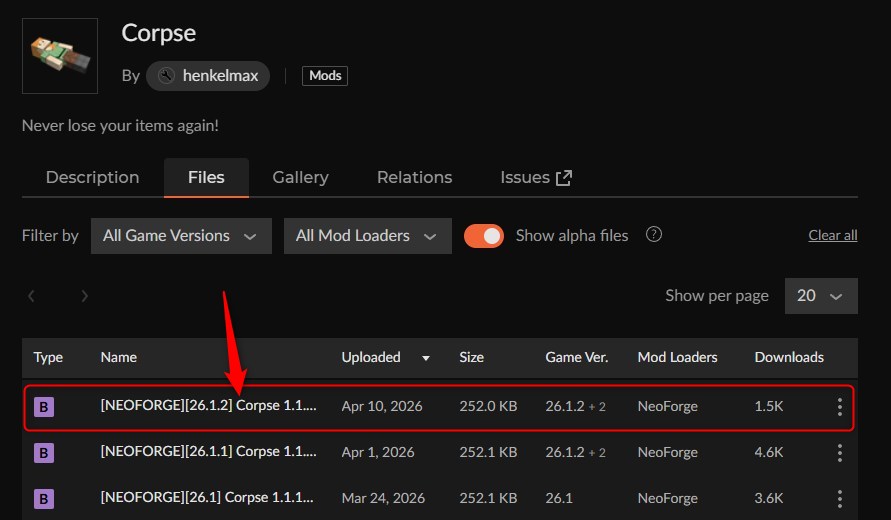Screen dimensions: 891x520
Task: Go to next page arrow
Action: pyautogui.click(x=85, y=296)
